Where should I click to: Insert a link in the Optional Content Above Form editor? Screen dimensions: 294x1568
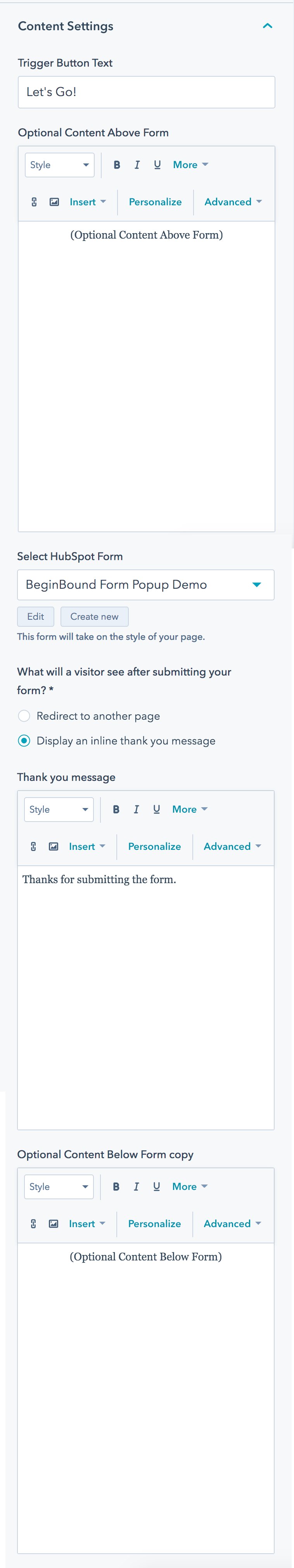tap(33, 201)
